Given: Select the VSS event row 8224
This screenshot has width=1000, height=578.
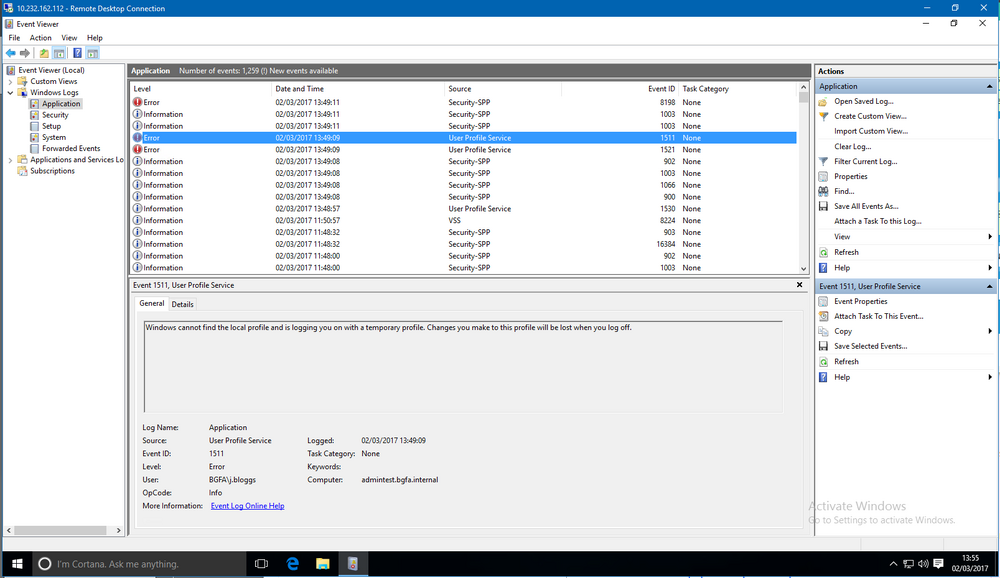Looking at the screenshot, I should [464, 221].
